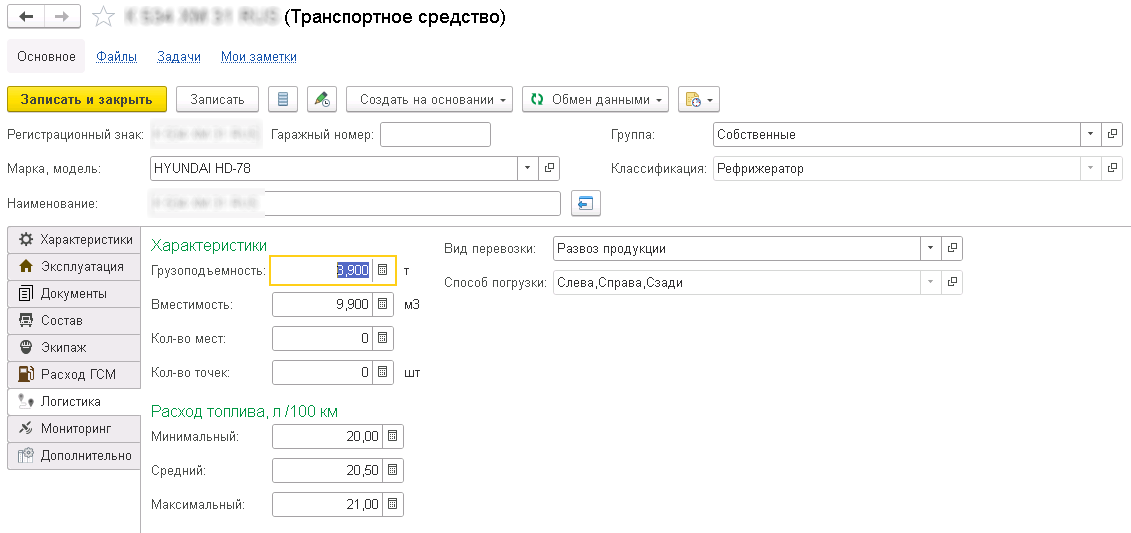Go back with the left arrow button
The width and height of the screenshot is (1131, 533).
26,17
